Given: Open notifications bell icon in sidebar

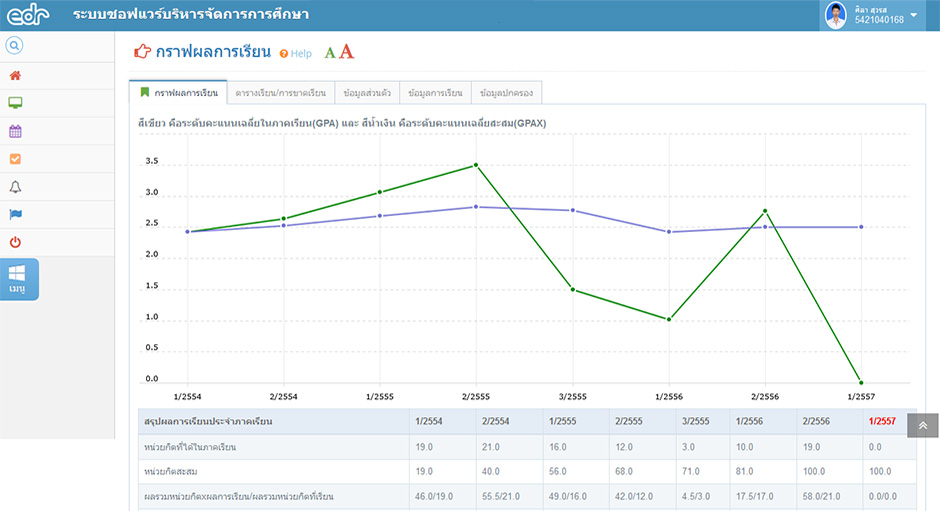Looking at the screenshot, I should (15, 187).
